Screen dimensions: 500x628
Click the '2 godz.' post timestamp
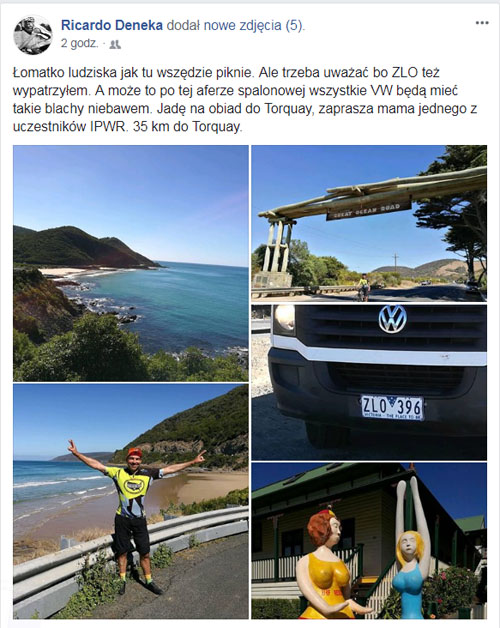[79, 43]
